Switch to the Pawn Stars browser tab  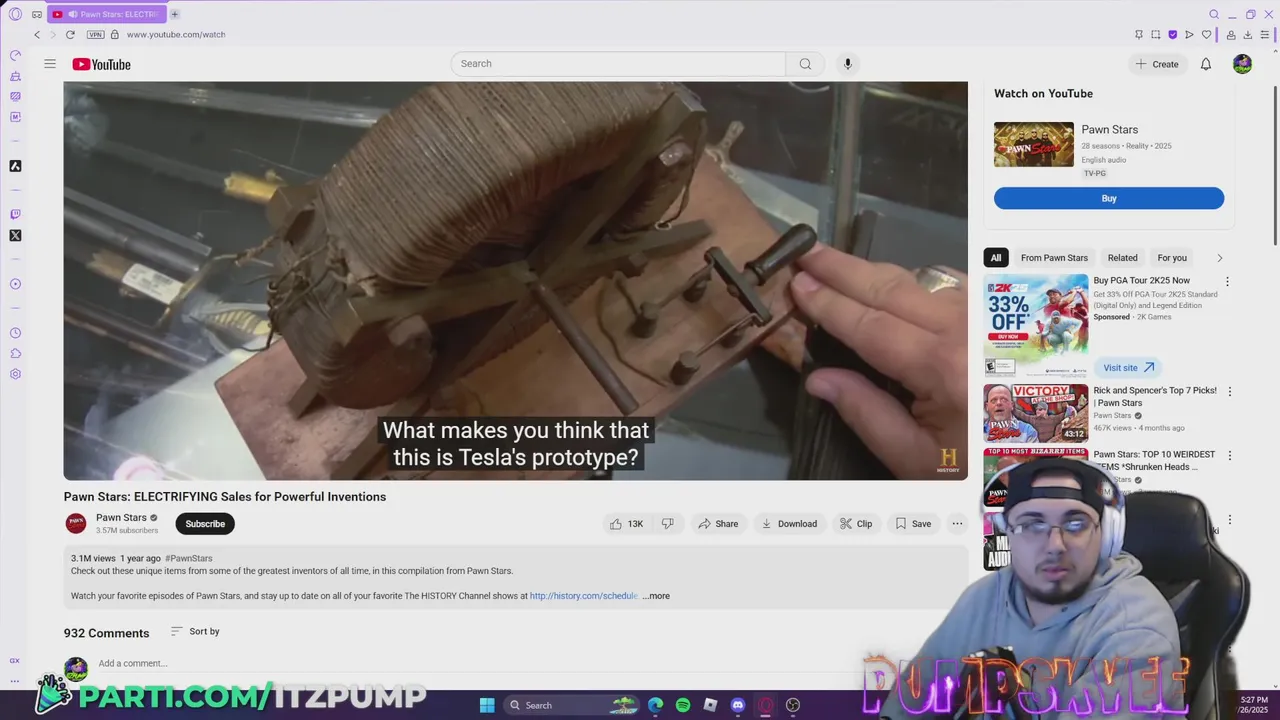[x=107, y=14]
